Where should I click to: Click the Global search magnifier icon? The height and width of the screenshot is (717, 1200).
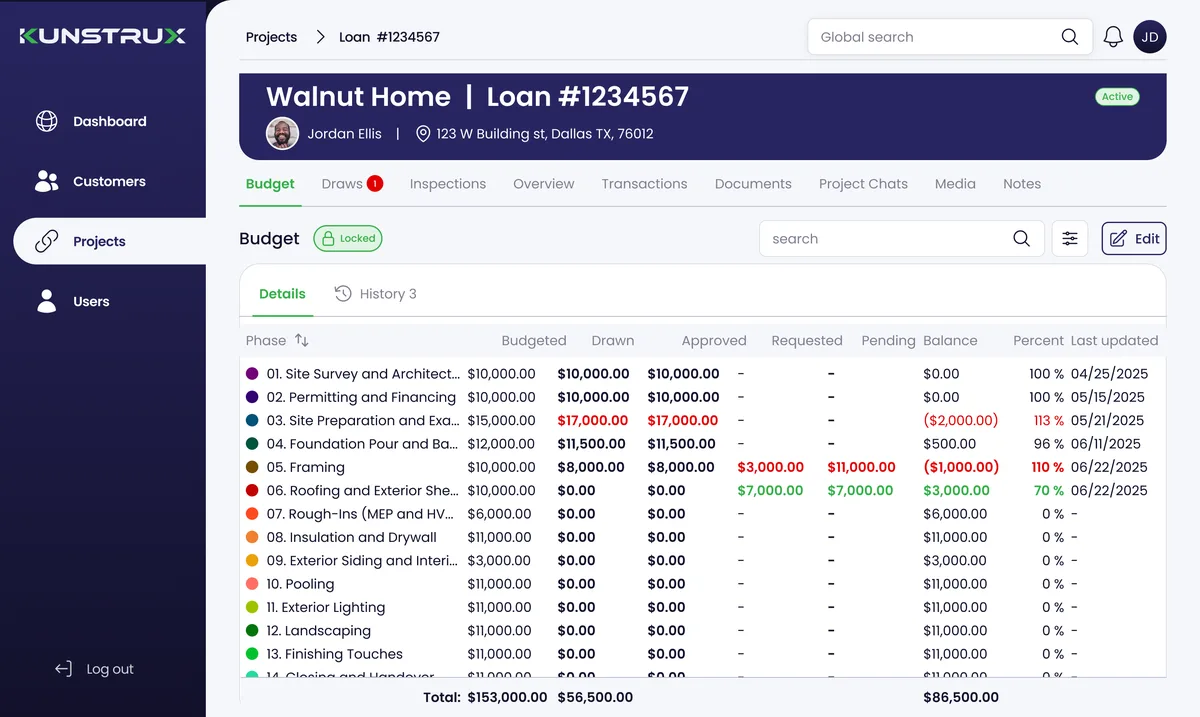1070,37
